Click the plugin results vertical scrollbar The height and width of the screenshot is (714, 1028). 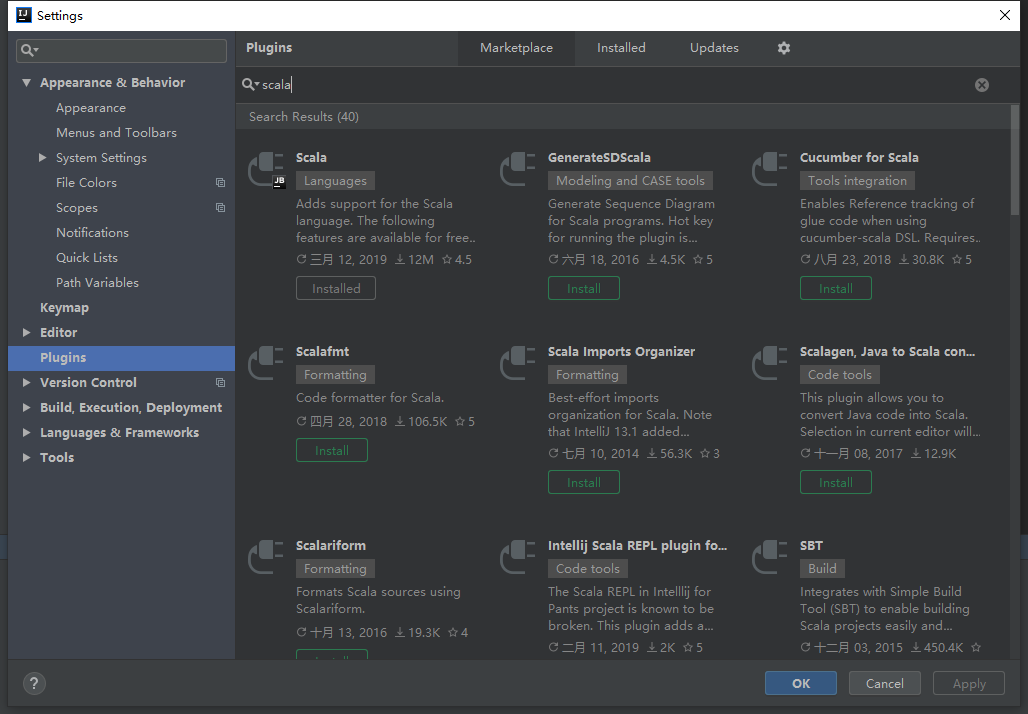point(1015,160)
